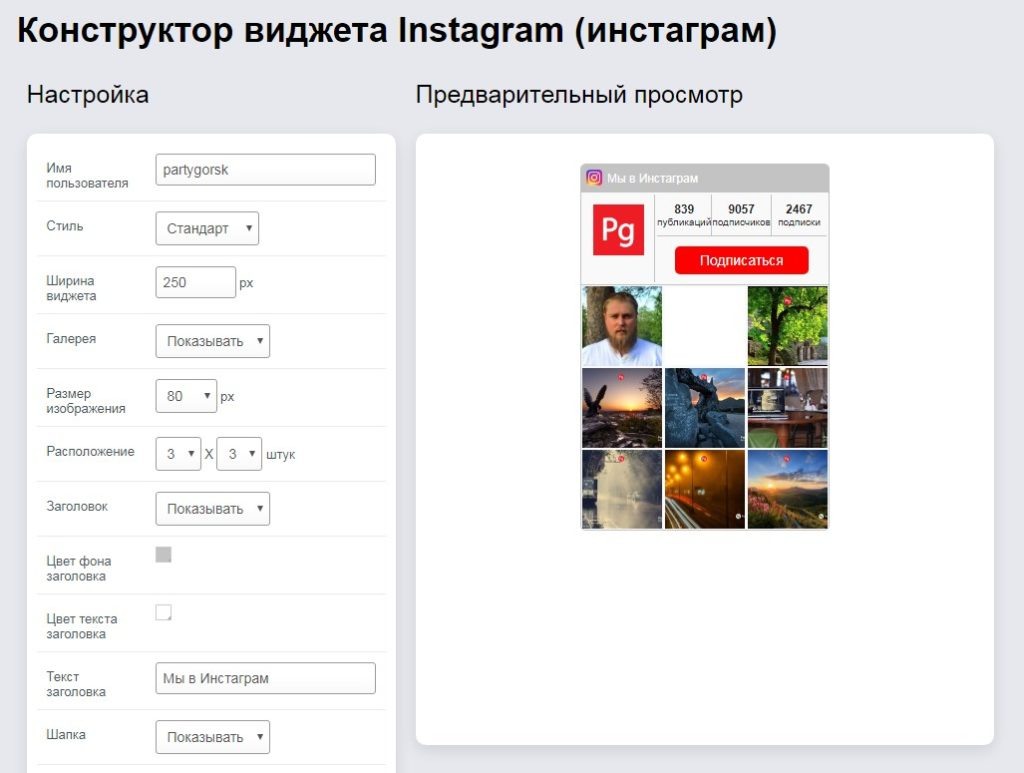
Task: Click the Pg badge on the street lights photo
Action: pos(704,458)
